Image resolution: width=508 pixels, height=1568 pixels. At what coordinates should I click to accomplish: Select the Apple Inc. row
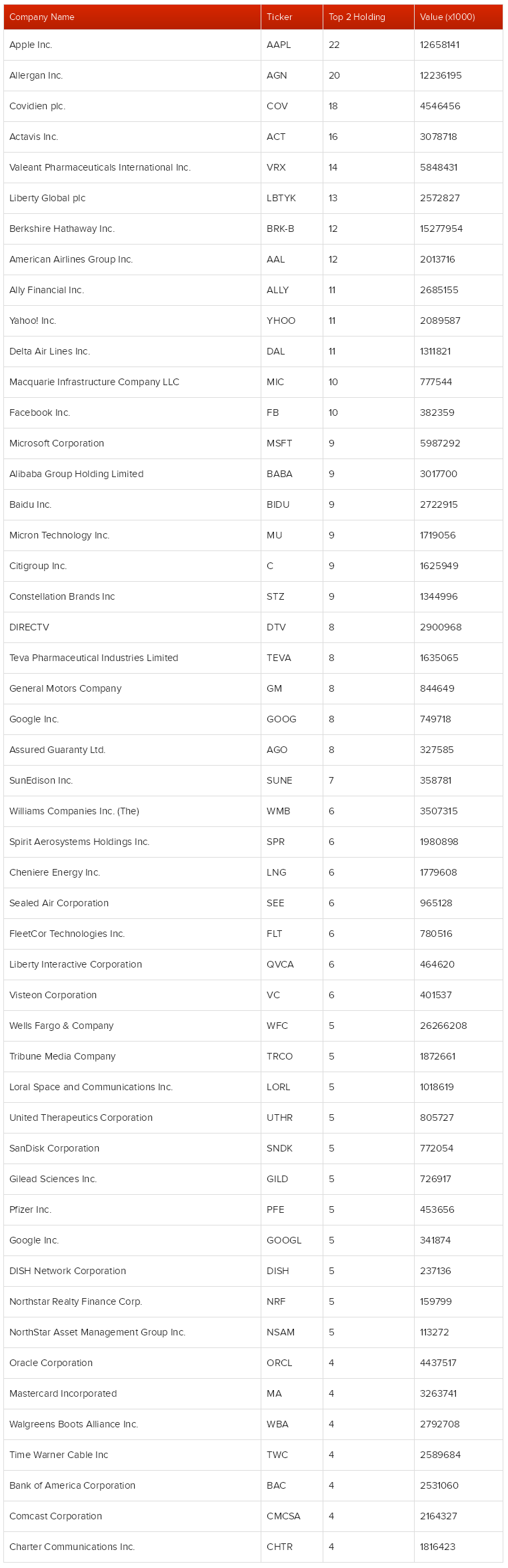pyautogui.click(x=253, y=45)
